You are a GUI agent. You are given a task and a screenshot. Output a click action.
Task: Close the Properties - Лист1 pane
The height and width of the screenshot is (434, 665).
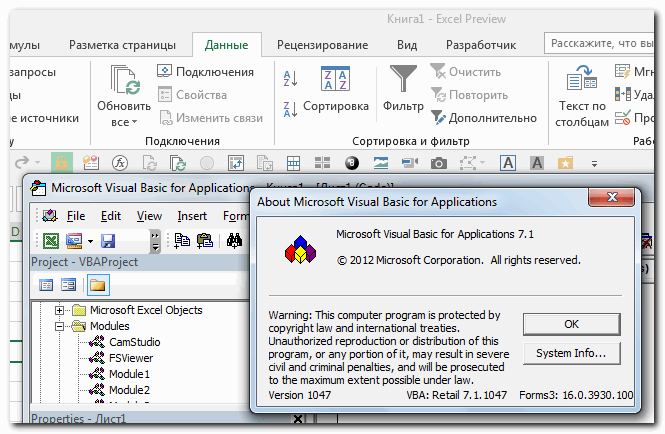(298, 419)
